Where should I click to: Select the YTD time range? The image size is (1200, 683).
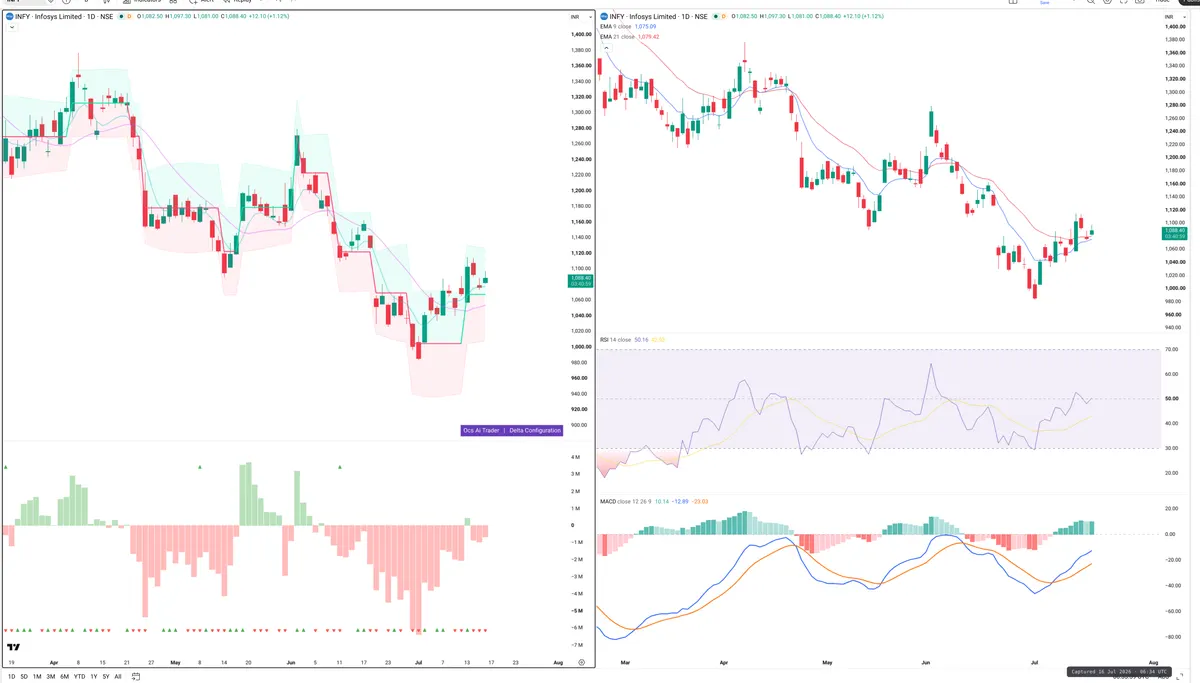[79, 677]
